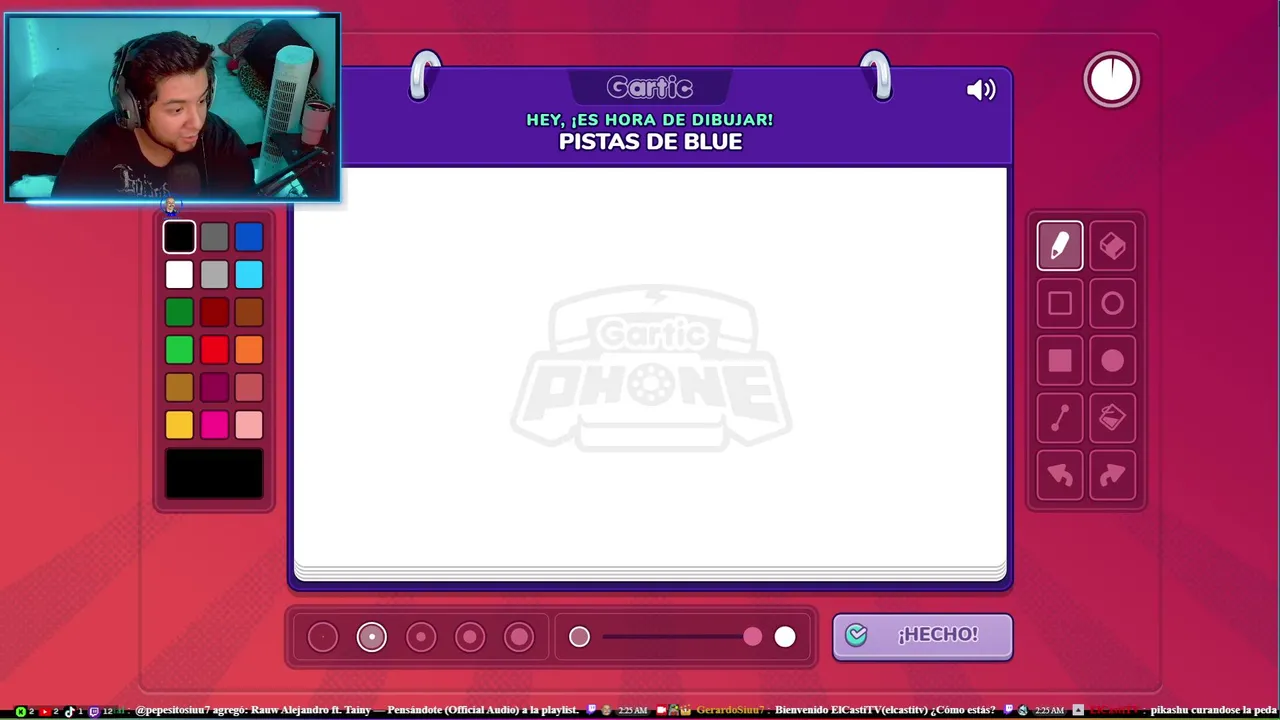Click the white drawing canvas
This screenshot has height=720, width=1280.
pyautogui.click(x=650, y=366)
